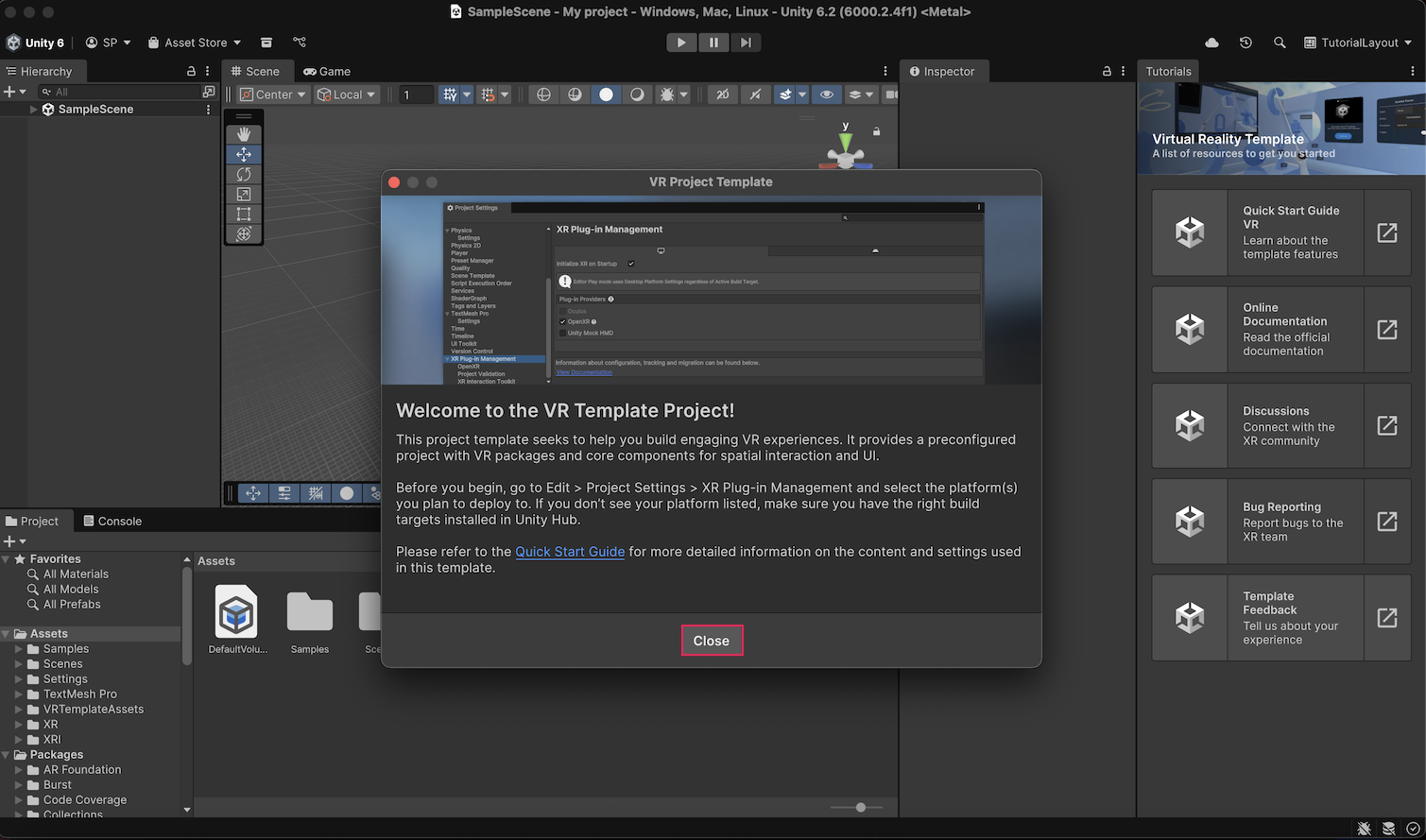This screenshot has height=840, width=1426.
Task: Select the Hand tool in scene toolbar
Action: 244,134
